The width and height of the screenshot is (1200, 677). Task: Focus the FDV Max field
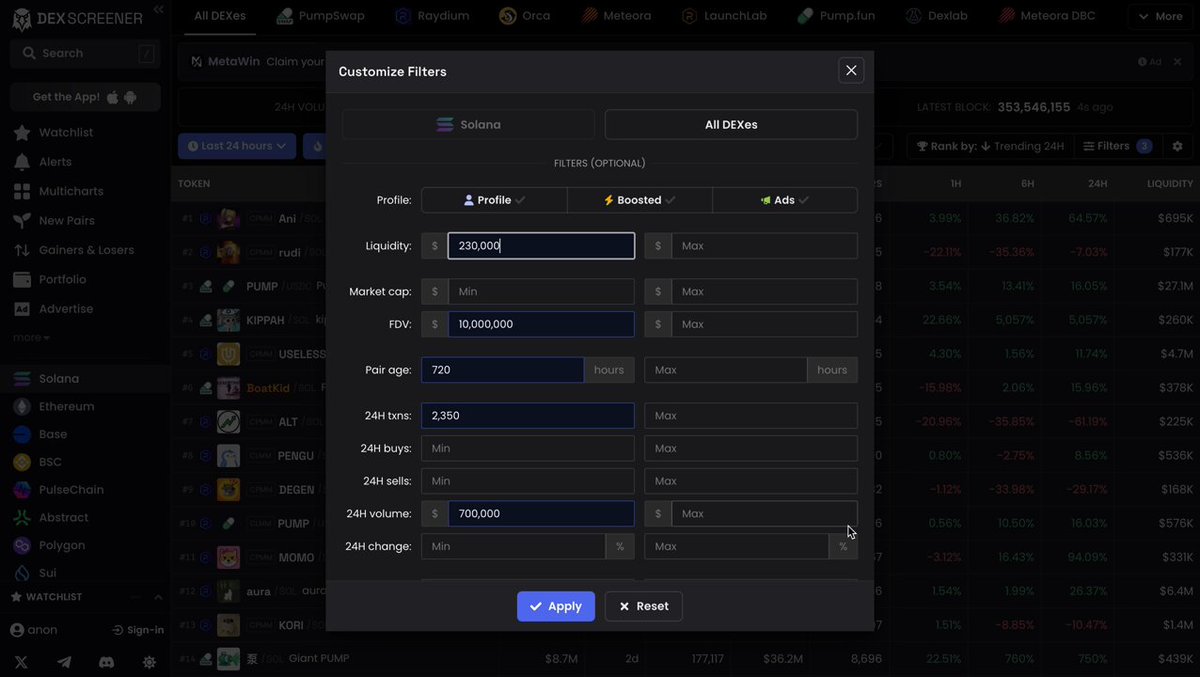tap(764, 324)
